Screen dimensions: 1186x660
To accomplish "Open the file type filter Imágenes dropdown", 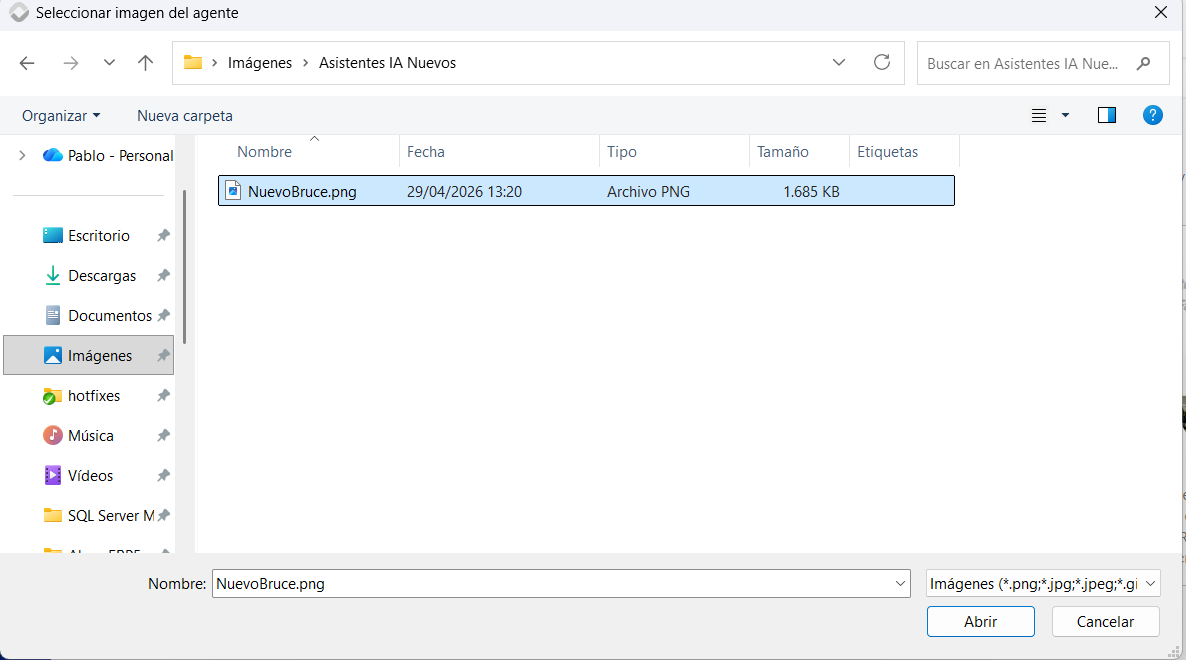I will coord(1043,584).
